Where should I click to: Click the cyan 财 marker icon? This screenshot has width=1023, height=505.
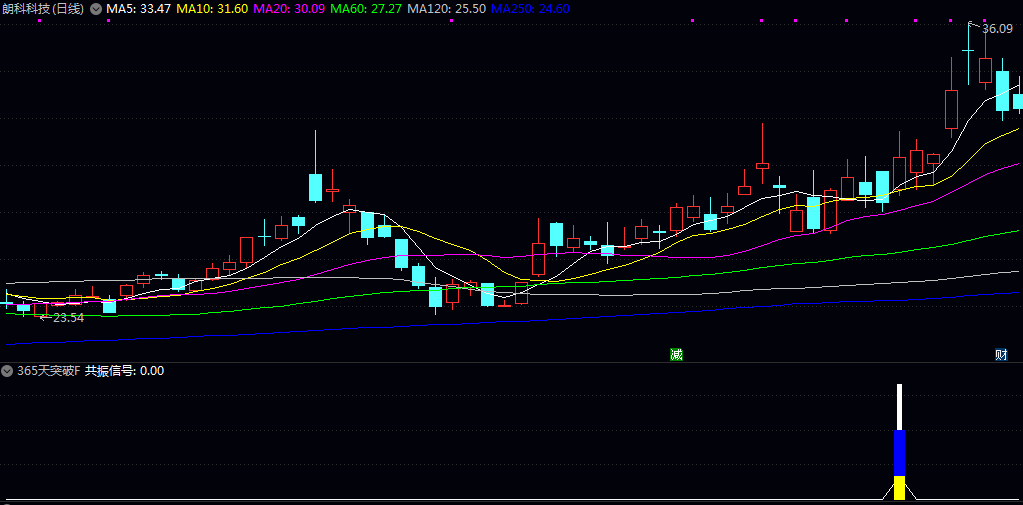point(1001,354)
